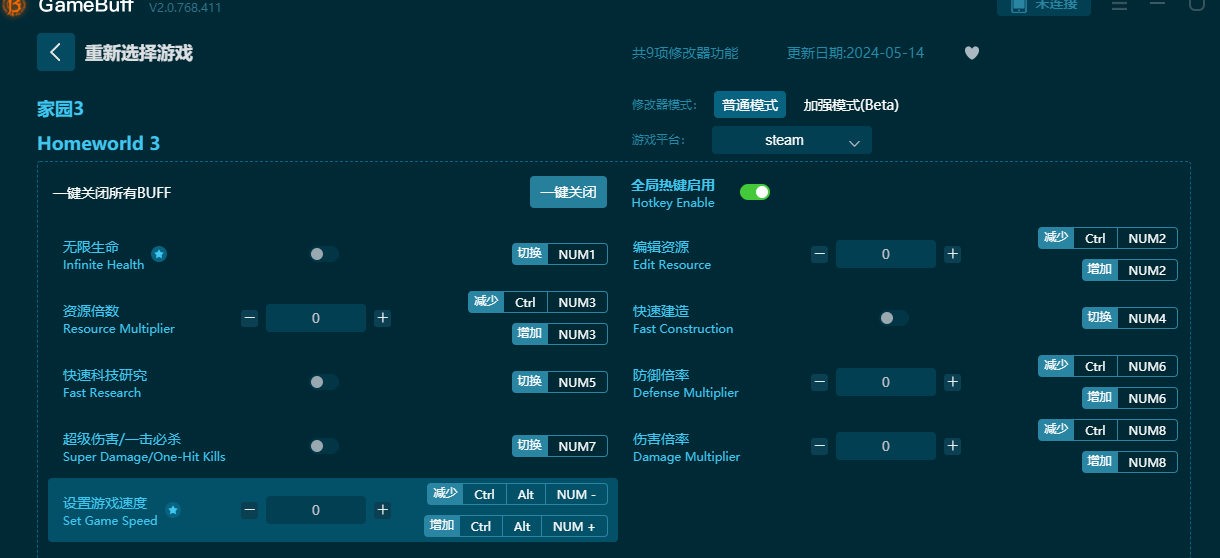
Task: Click the 家园3 title text
Action: 61,109
